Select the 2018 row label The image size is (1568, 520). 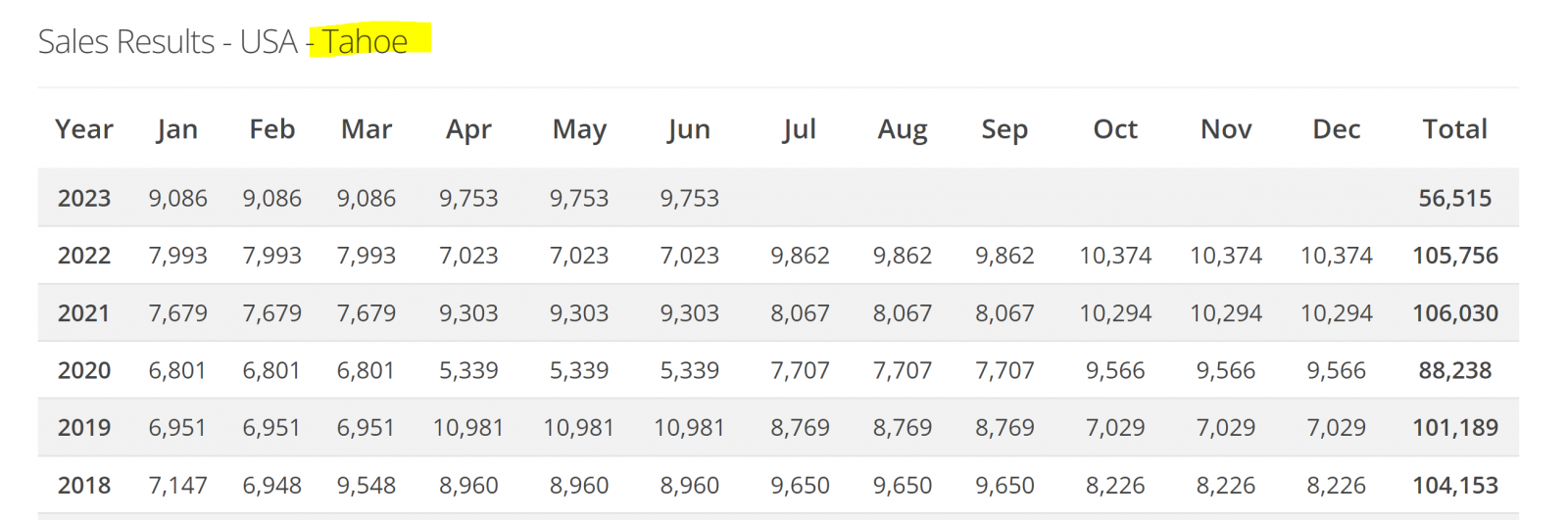(84, 485)
